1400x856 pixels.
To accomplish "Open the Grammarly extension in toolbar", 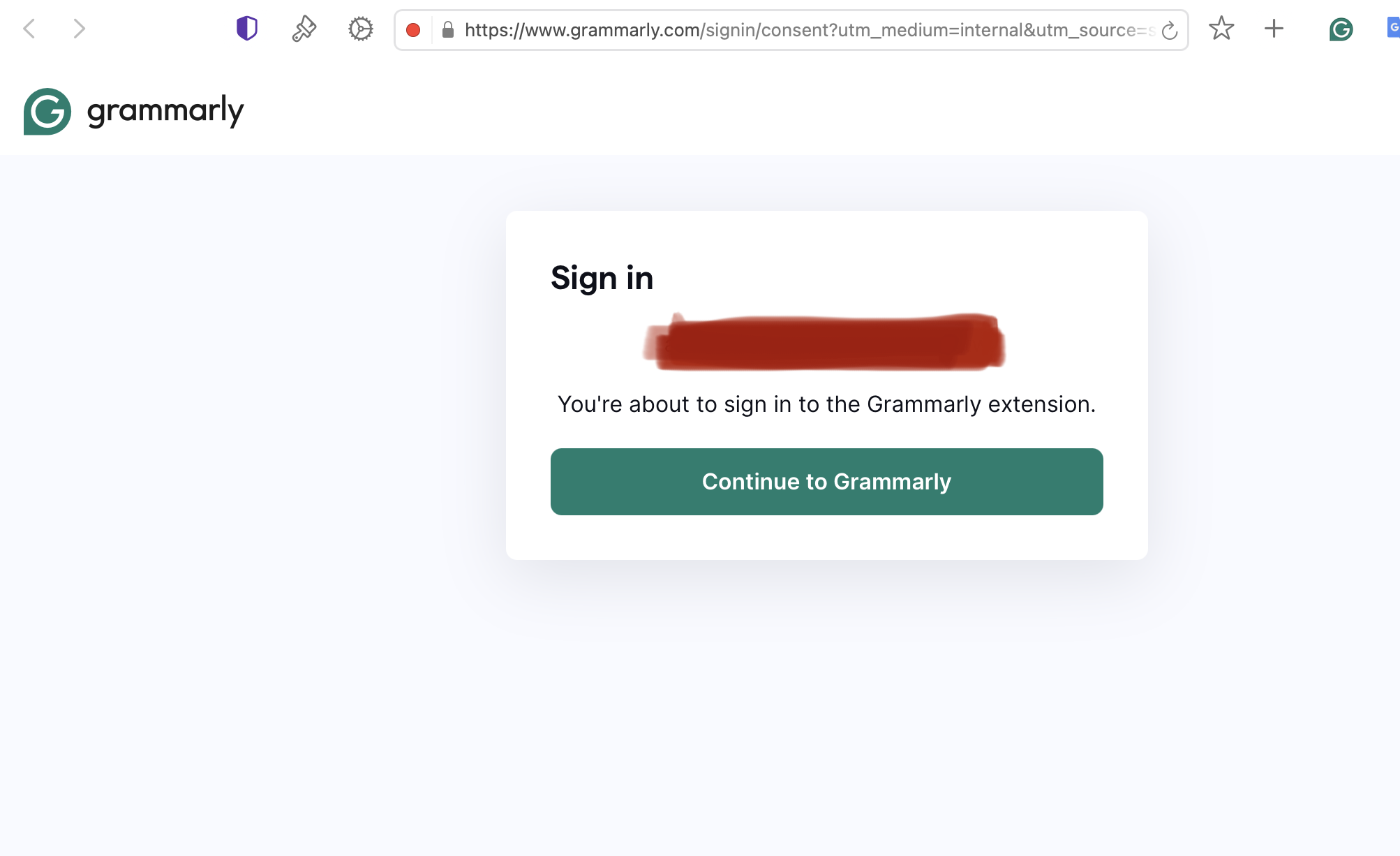I will point(1341,29).
